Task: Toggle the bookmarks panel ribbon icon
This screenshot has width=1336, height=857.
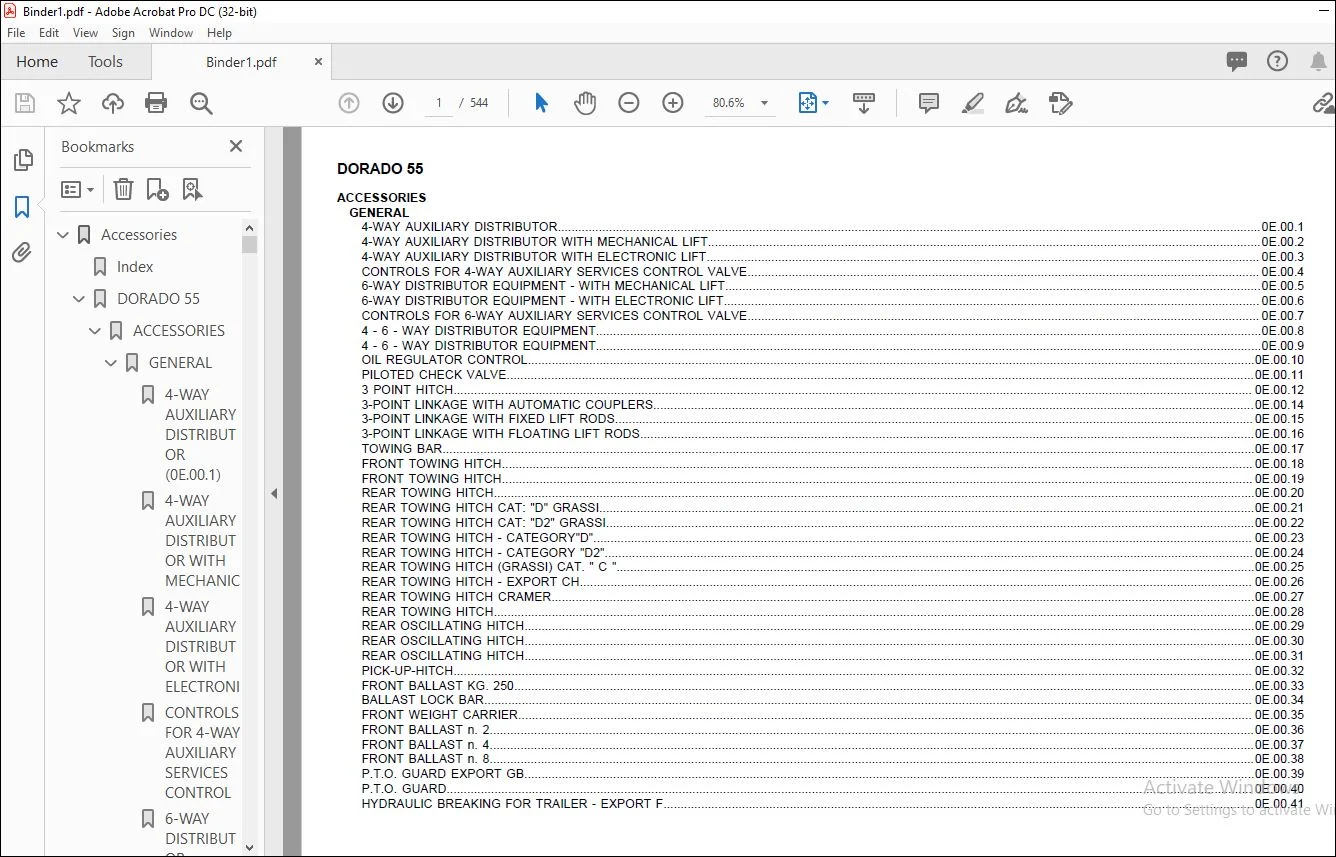Action: pos(22,207)
